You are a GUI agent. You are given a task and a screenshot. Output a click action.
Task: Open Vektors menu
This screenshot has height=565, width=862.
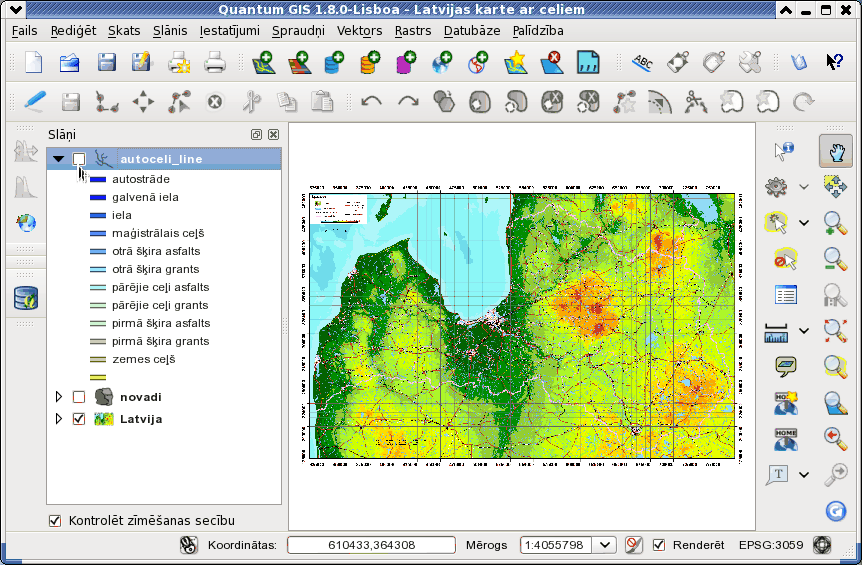360,31
